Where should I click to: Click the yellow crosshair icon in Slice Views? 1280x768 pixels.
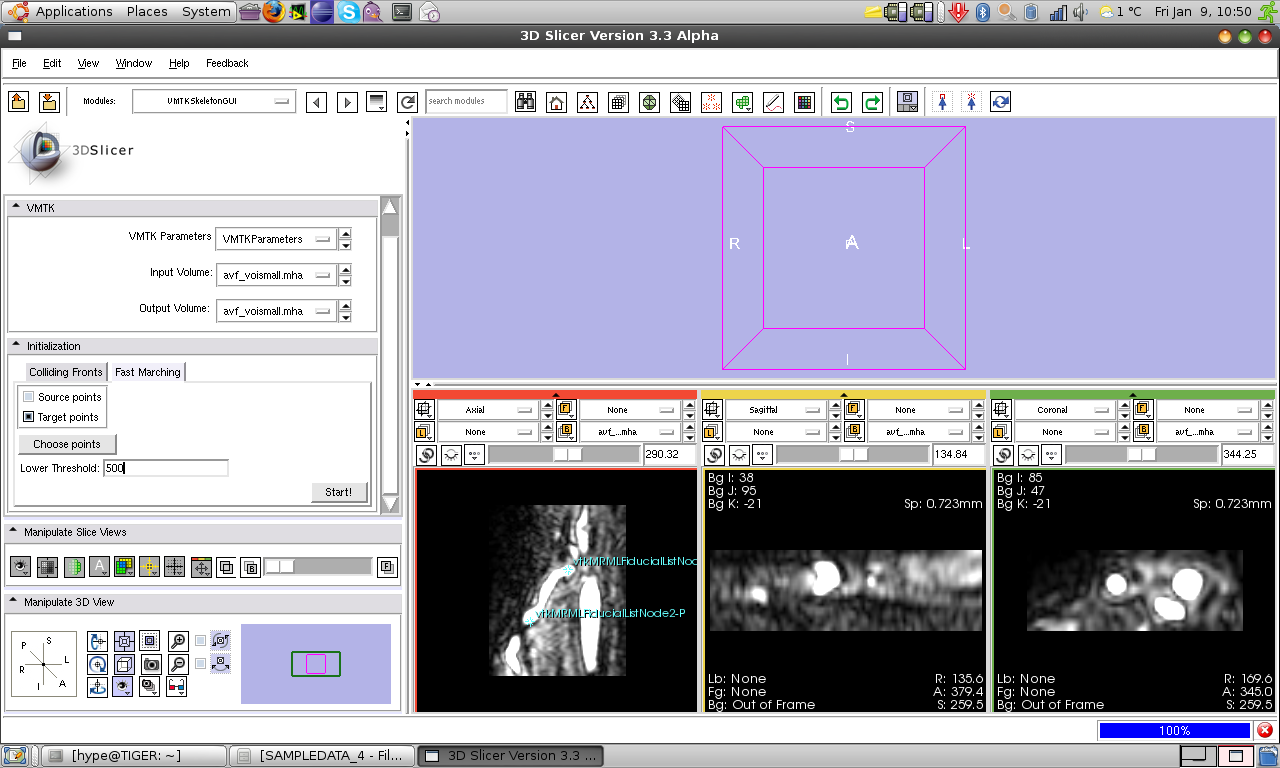[x=150, y=567]
